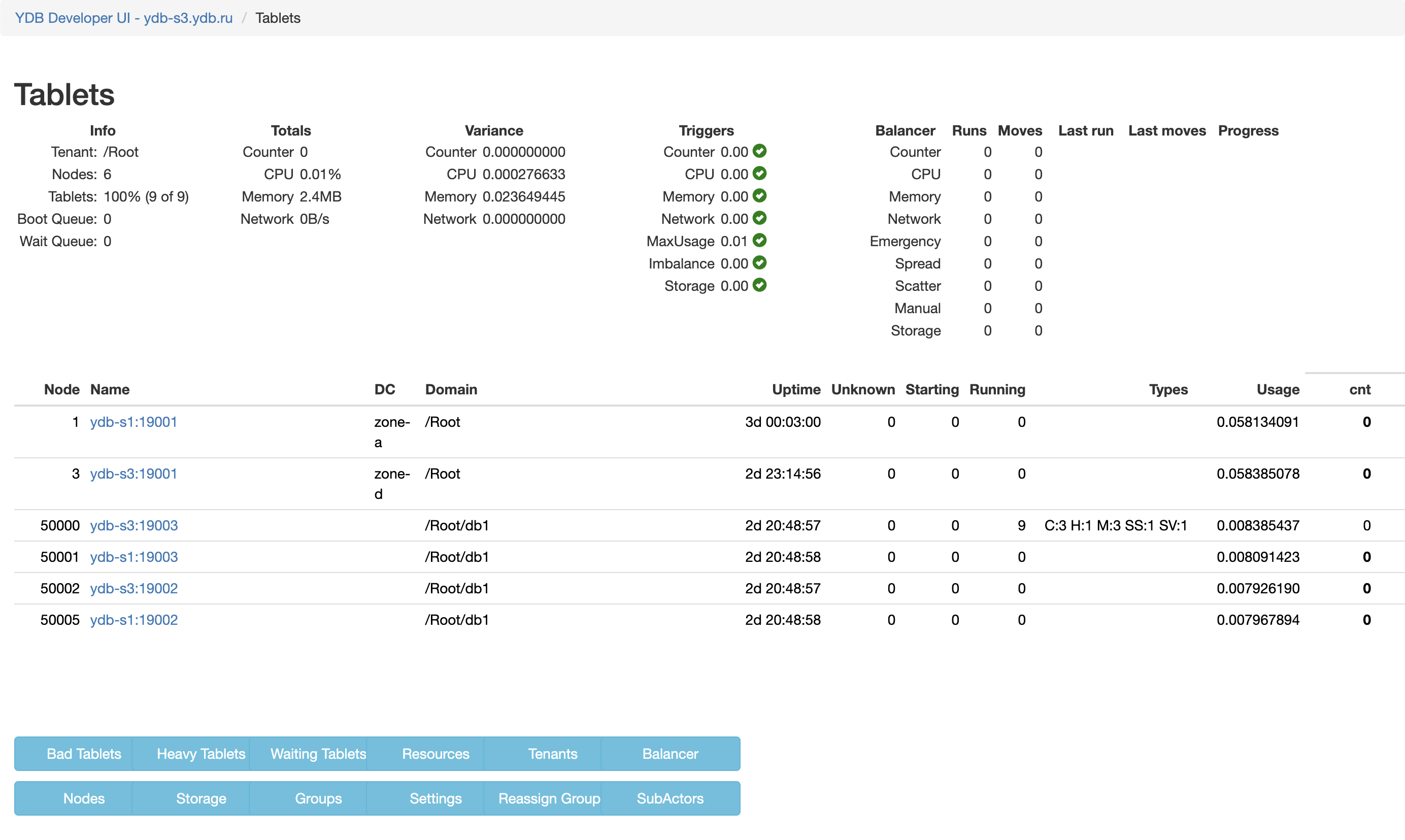The width and height of the screenshot is (1405, 840).
Task: Open the YDB Developer UI breadcrumb link
Action: point(123,18)
